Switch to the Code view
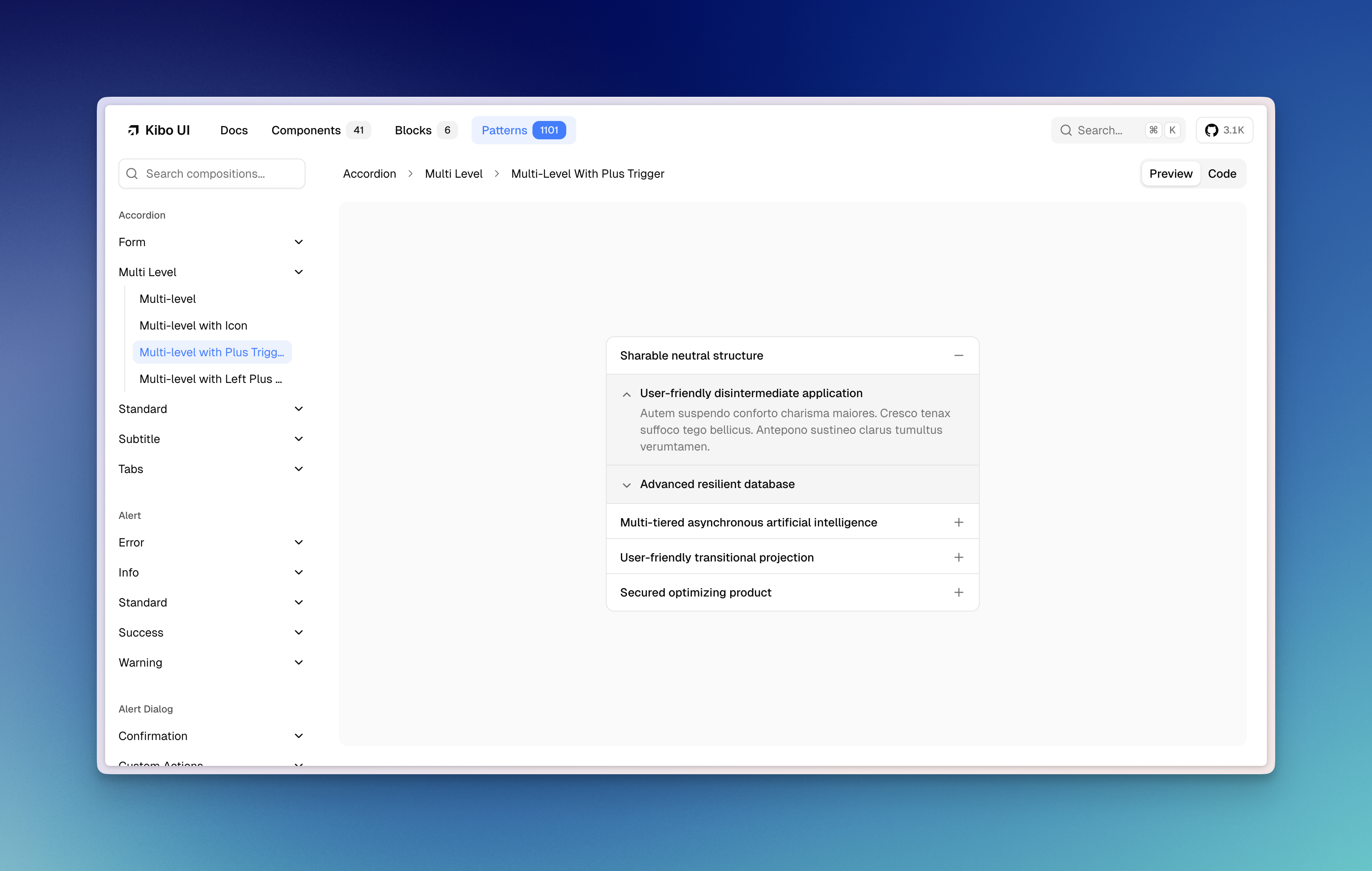The height and width of the screenshot is (871, 1372). pos(1222,174)
